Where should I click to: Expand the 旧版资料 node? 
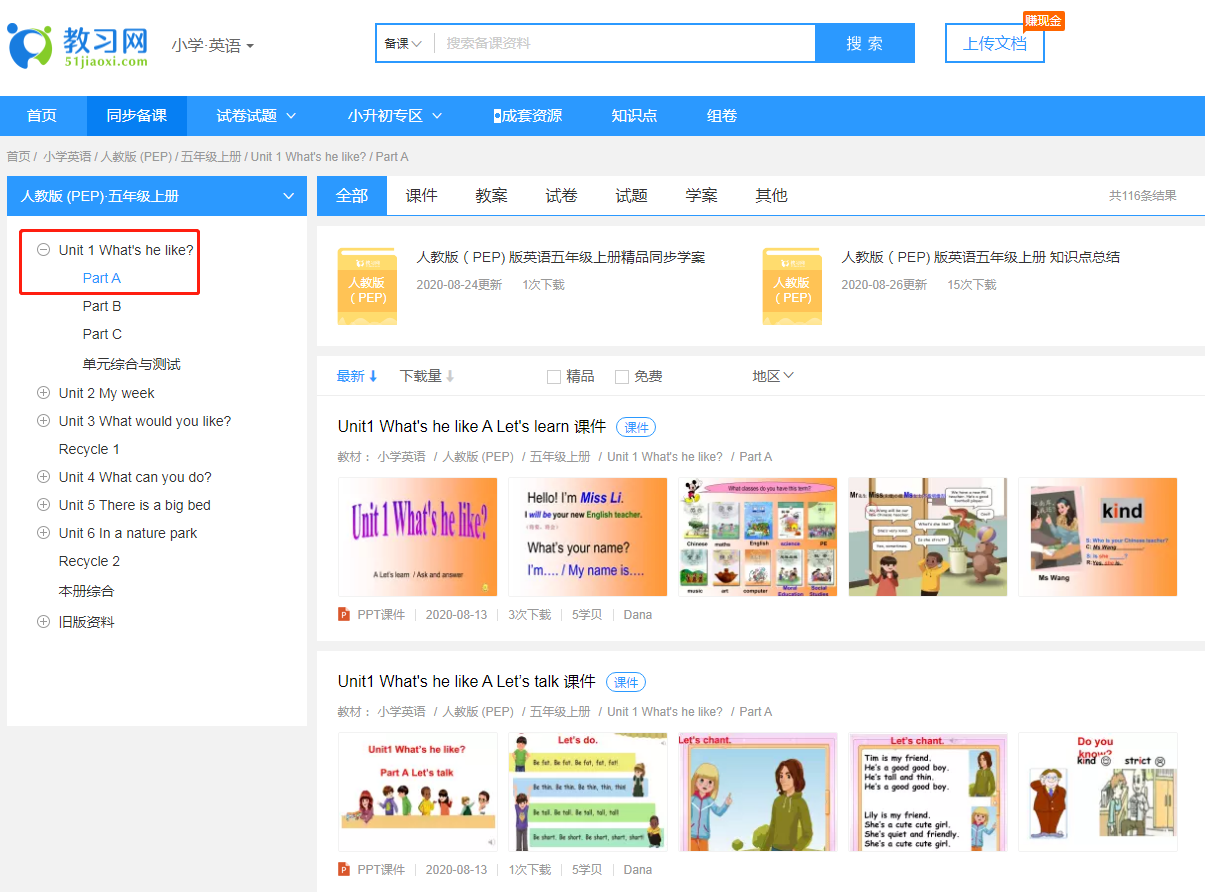[43, 621]
